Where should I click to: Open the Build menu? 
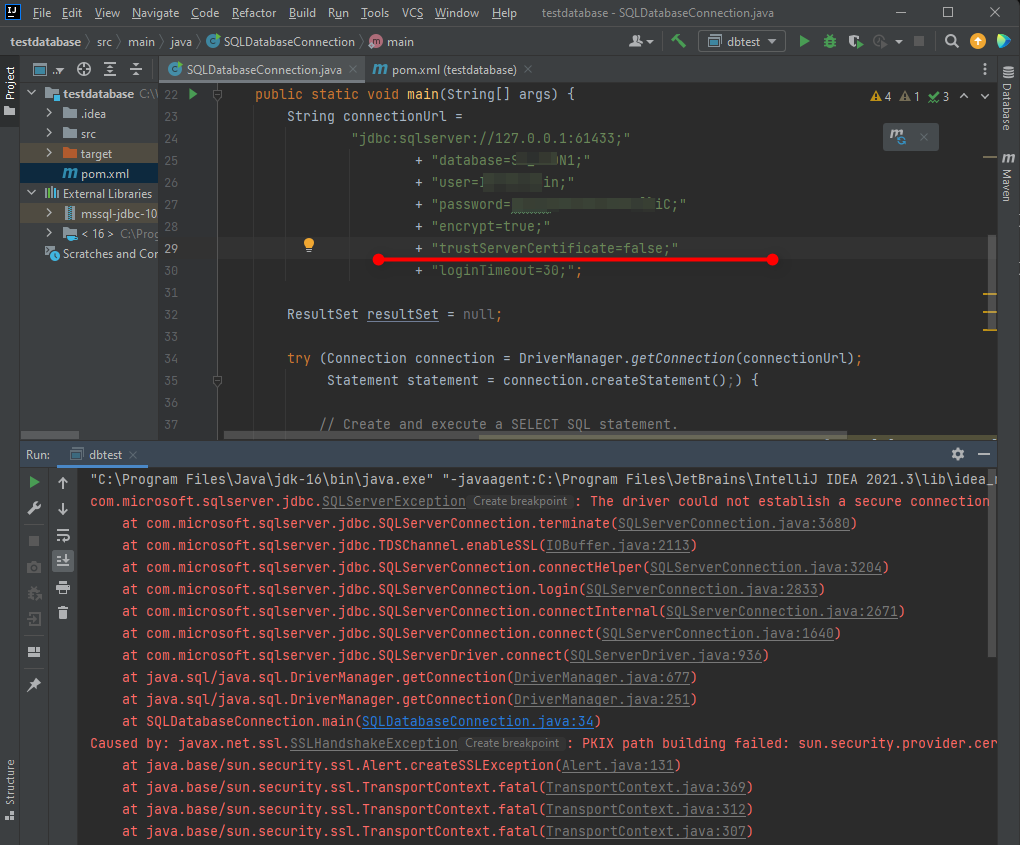coord(302,13)
